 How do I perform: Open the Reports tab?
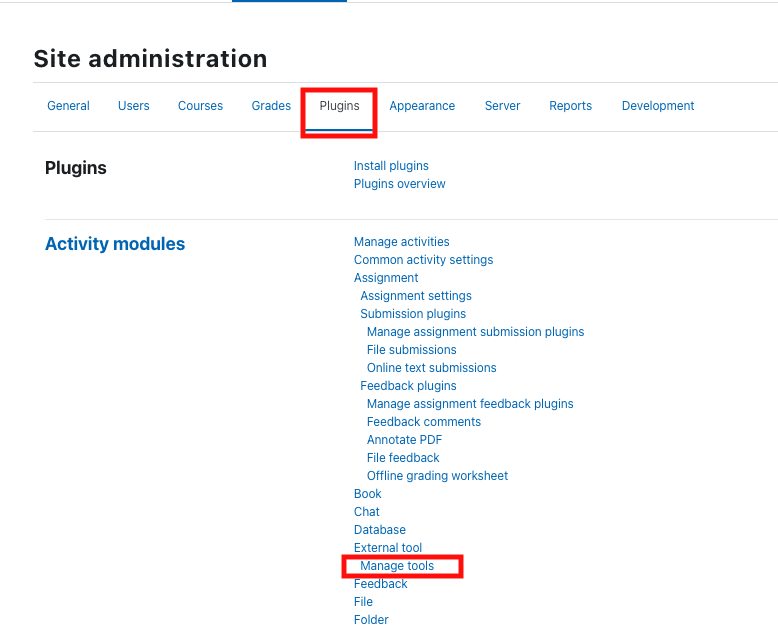pos(570,106)
